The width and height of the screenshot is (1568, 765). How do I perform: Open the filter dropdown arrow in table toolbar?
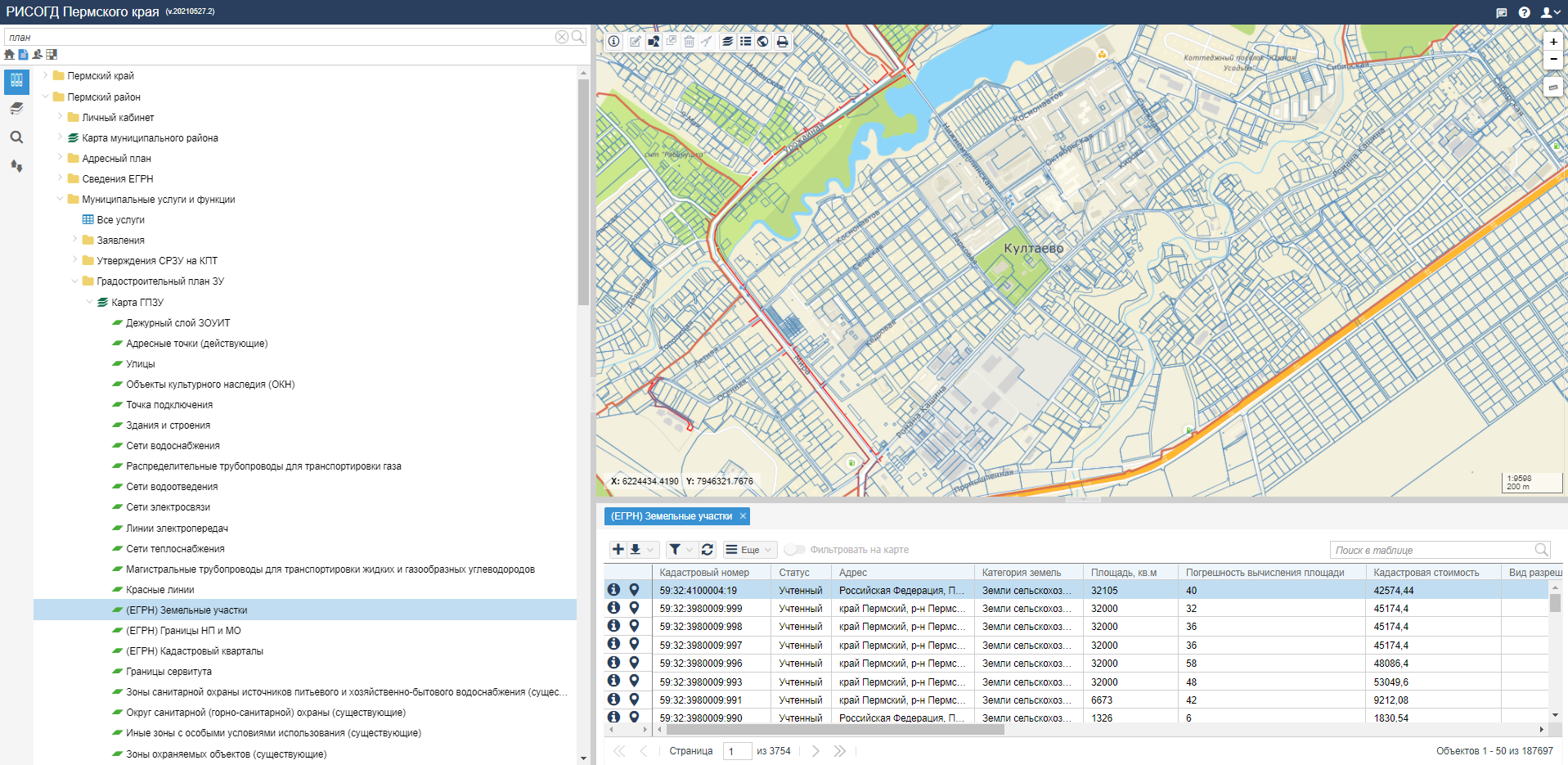690,550
